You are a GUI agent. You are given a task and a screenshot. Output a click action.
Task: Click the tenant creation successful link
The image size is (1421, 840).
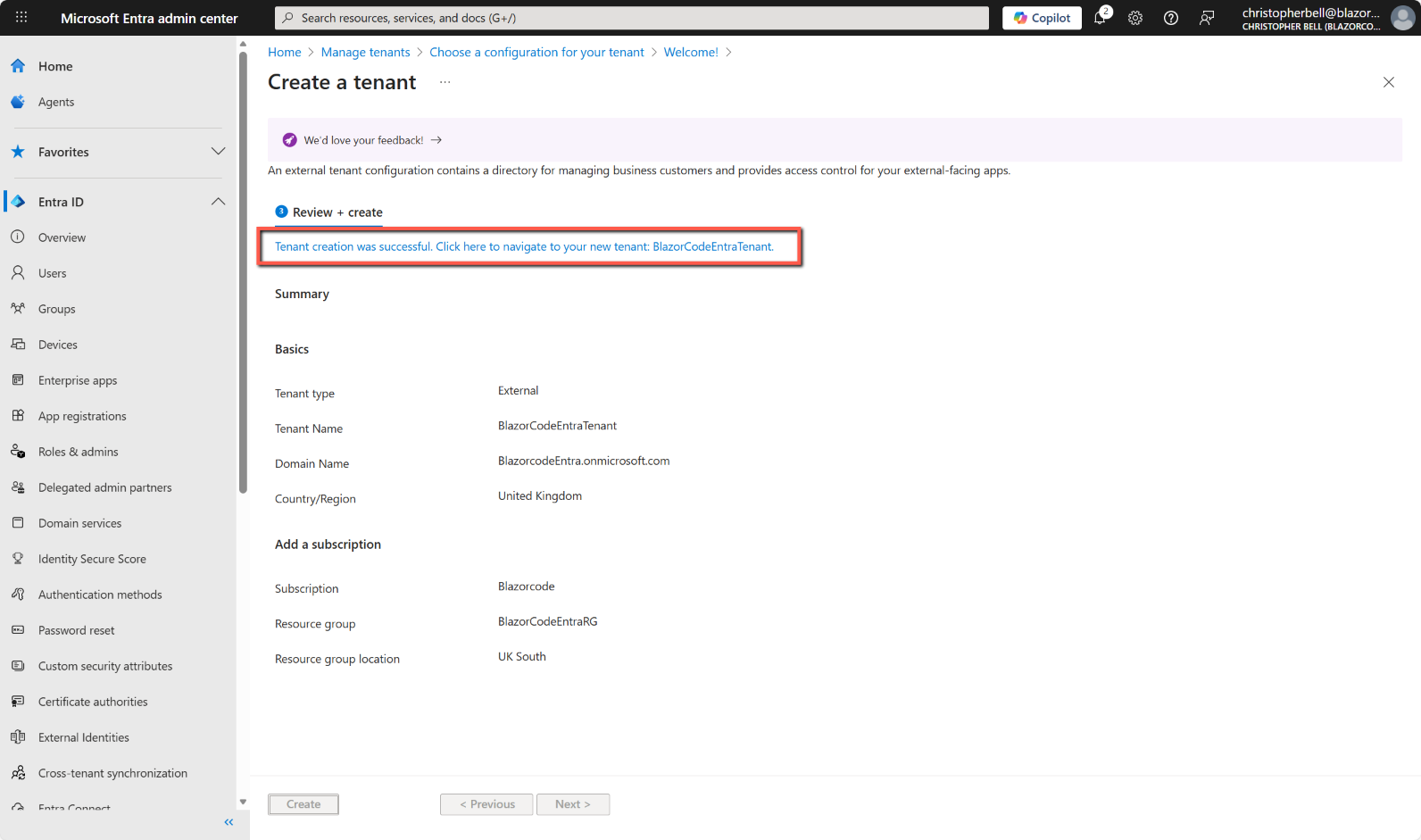pyautogui.click(x=524, y=246)
